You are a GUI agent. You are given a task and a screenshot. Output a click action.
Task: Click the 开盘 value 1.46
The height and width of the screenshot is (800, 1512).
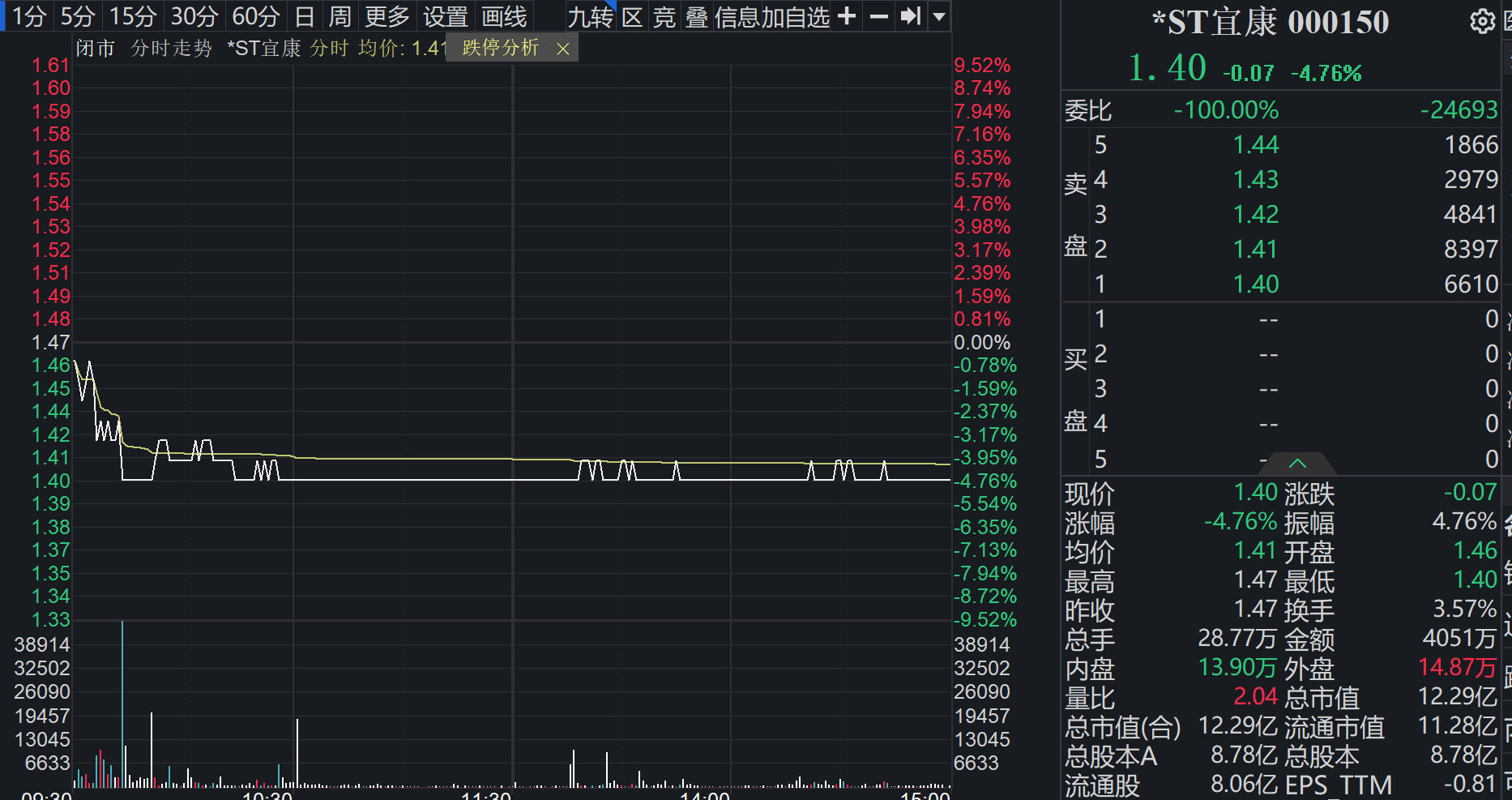pos(1476,550)
